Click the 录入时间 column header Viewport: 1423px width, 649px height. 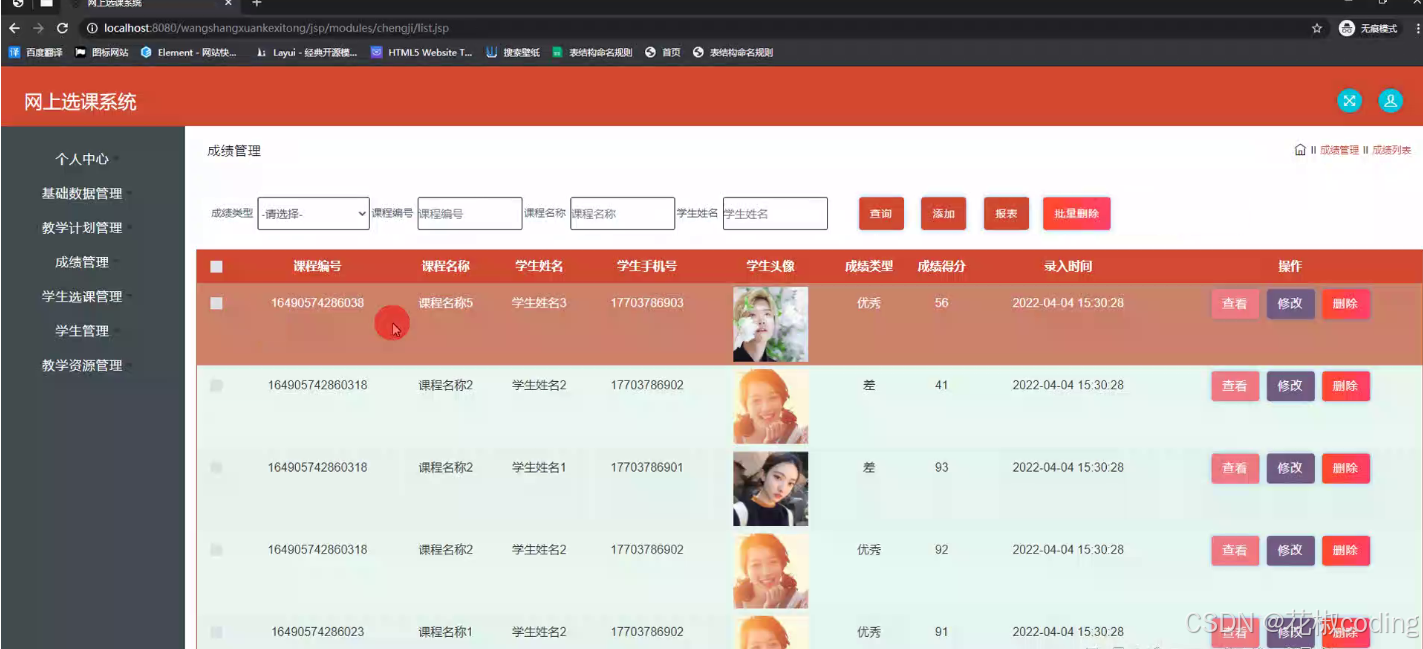(x=1068, y=266)
